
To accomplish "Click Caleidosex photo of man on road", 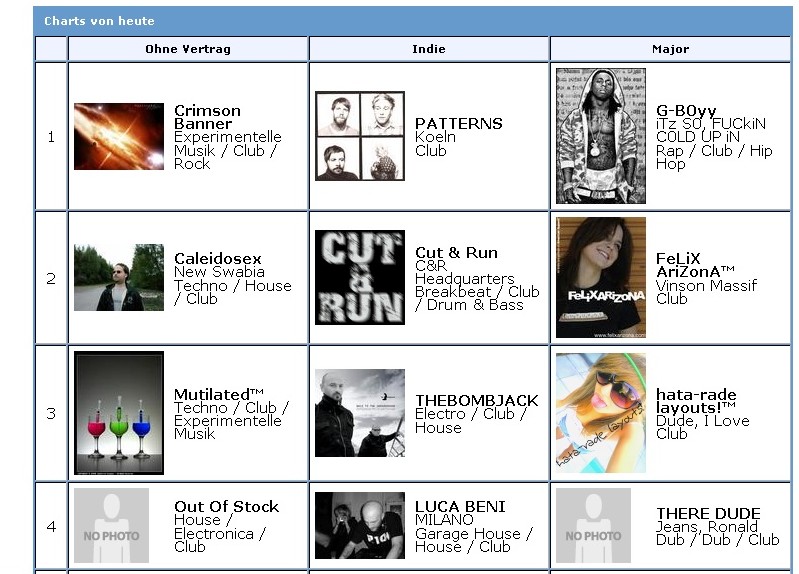I will 118,278.
